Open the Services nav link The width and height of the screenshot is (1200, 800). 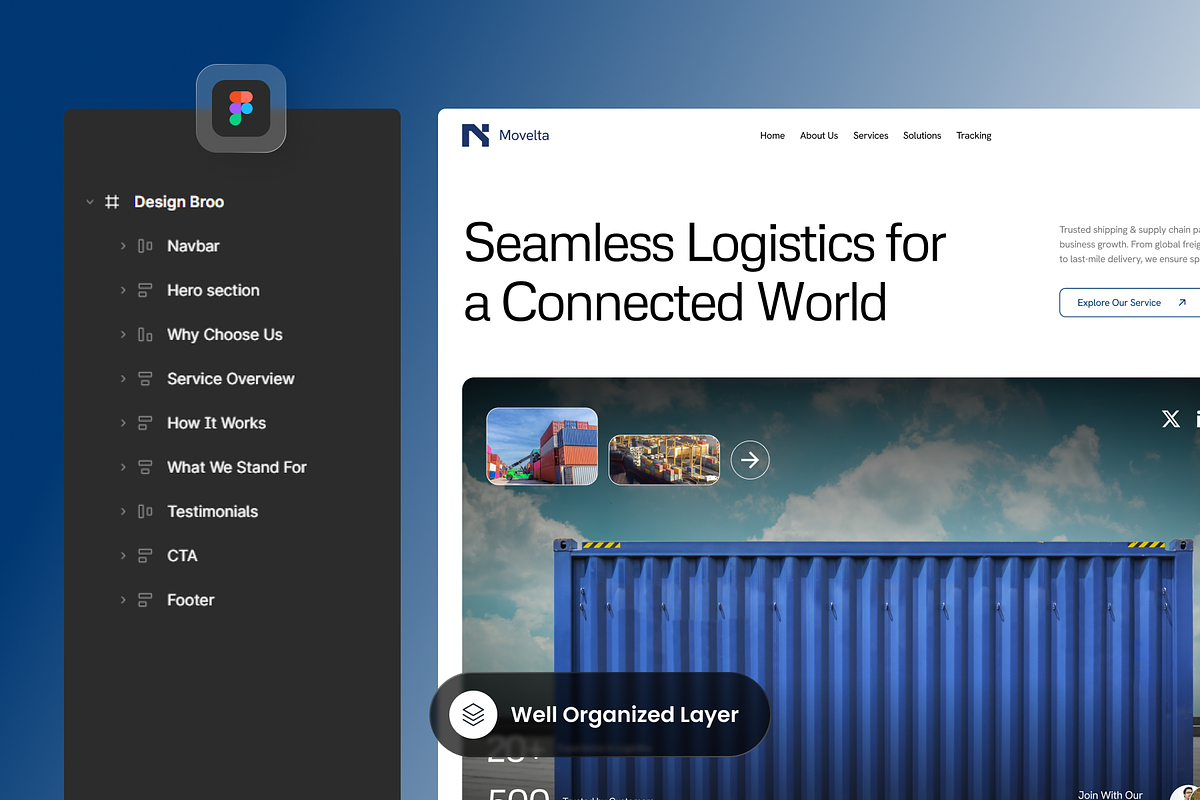[871, 136]
